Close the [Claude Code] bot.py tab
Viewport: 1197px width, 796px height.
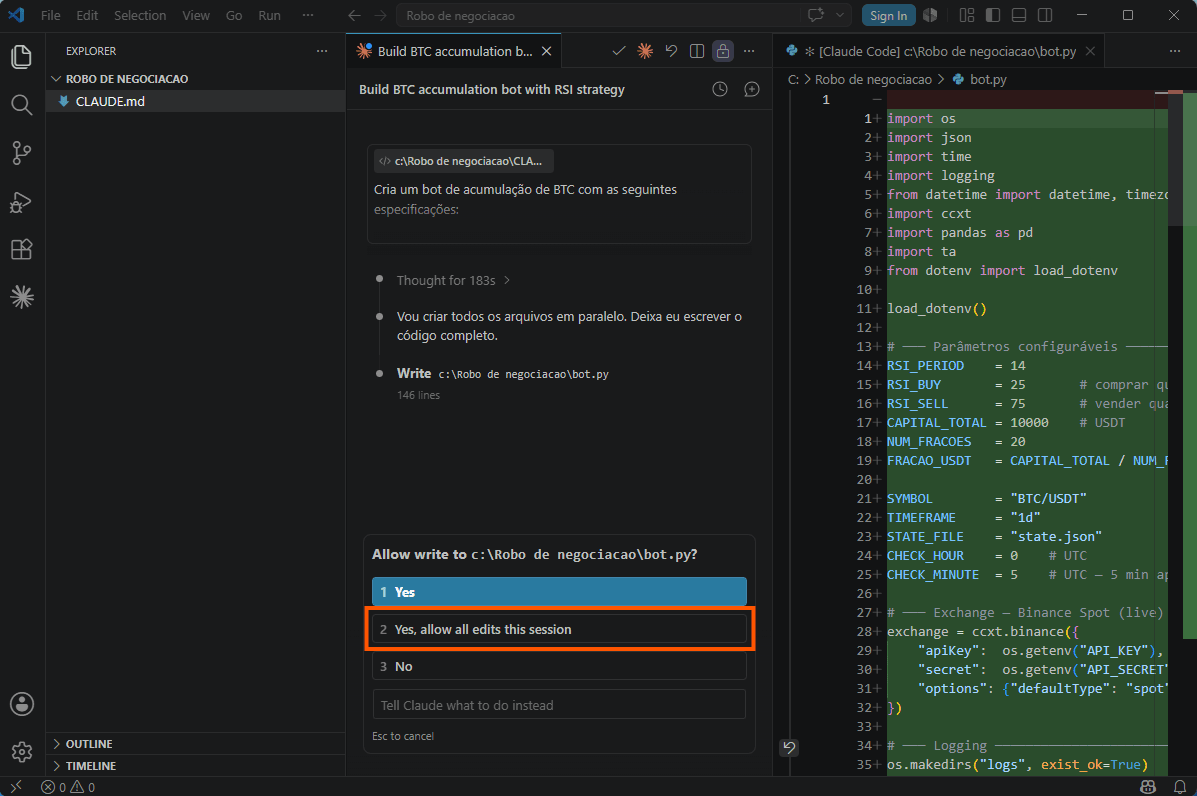[x=1090, y=51]
